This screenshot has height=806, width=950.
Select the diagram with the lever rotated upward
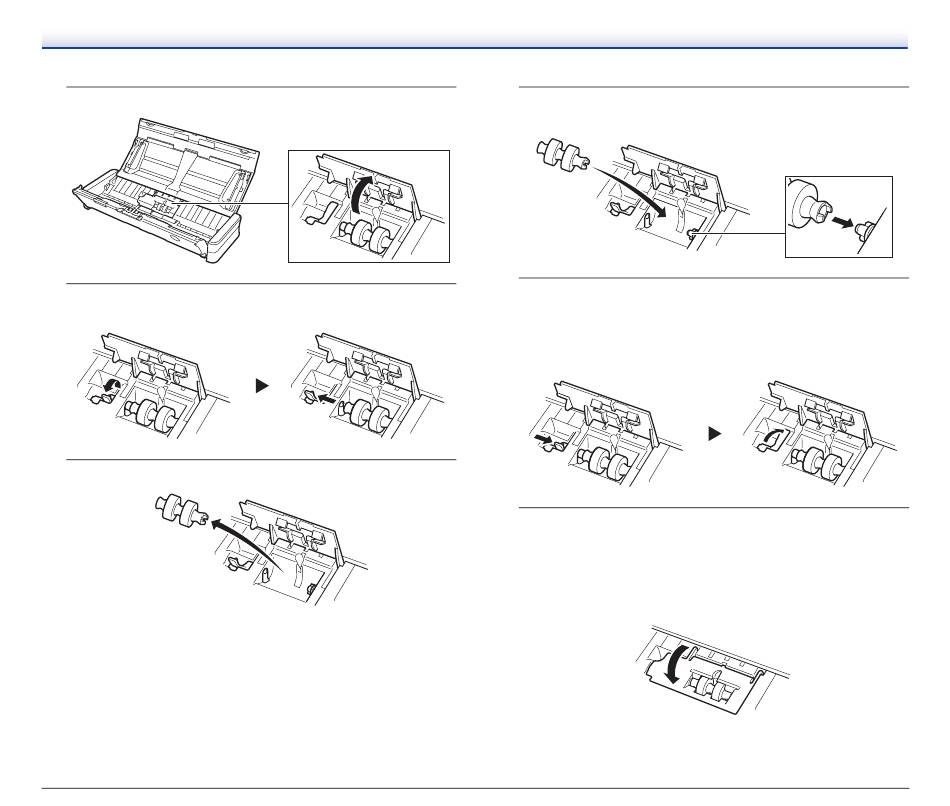coord(820,433)
